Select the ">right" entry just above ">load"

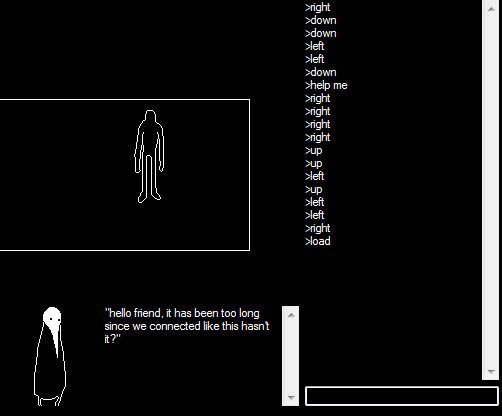tap(318, 228)
